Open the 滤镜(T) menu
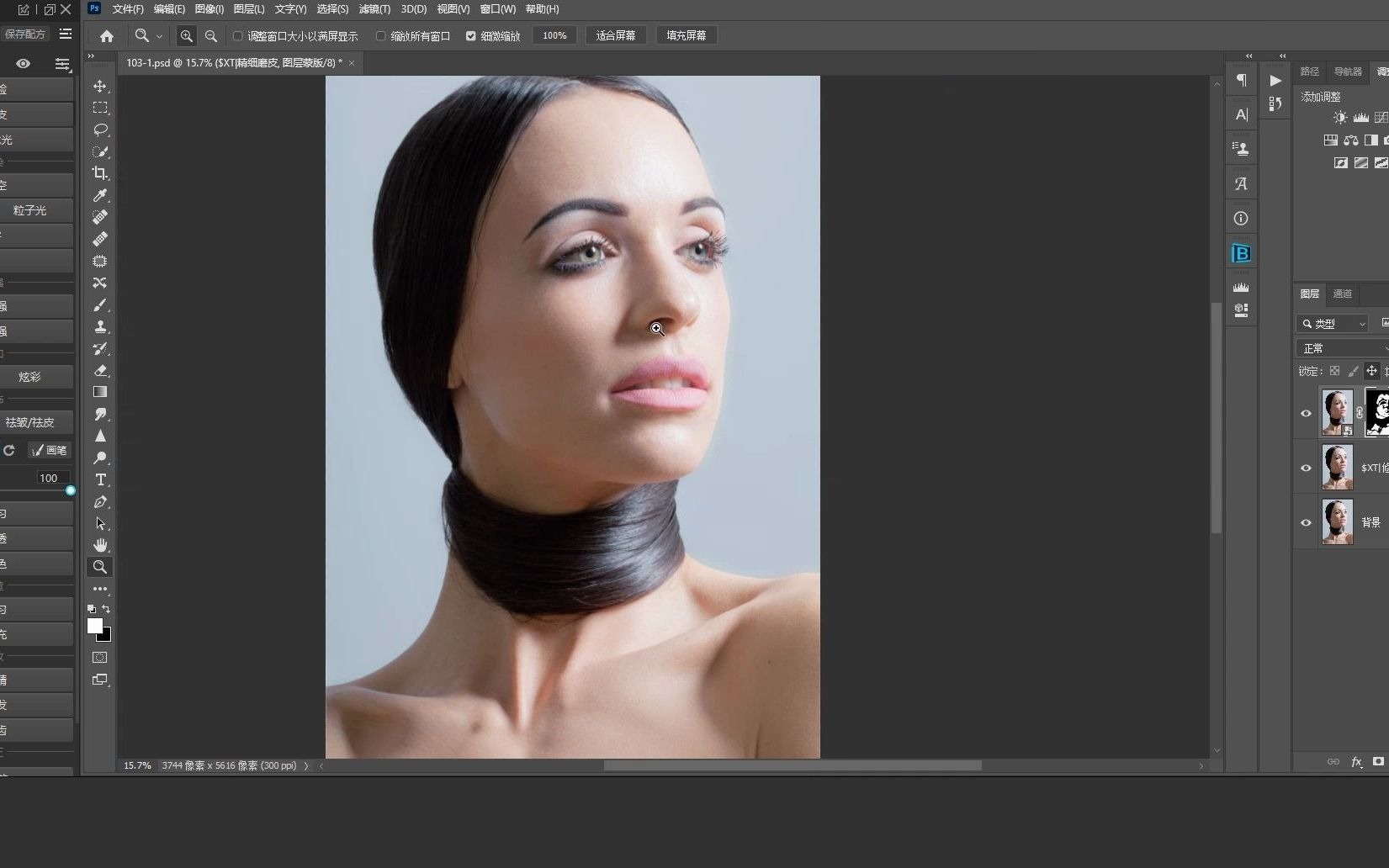The height and width of the screenshot is (868, 1389). [374, 9]
